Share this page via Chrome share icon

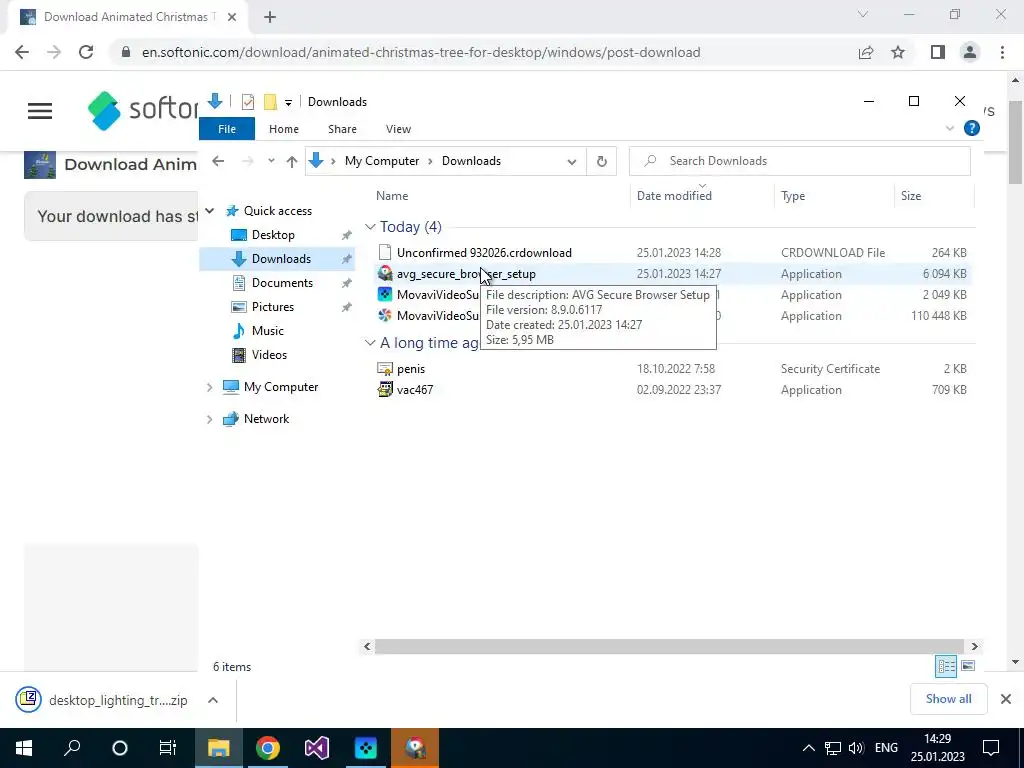tap(866, 52)
